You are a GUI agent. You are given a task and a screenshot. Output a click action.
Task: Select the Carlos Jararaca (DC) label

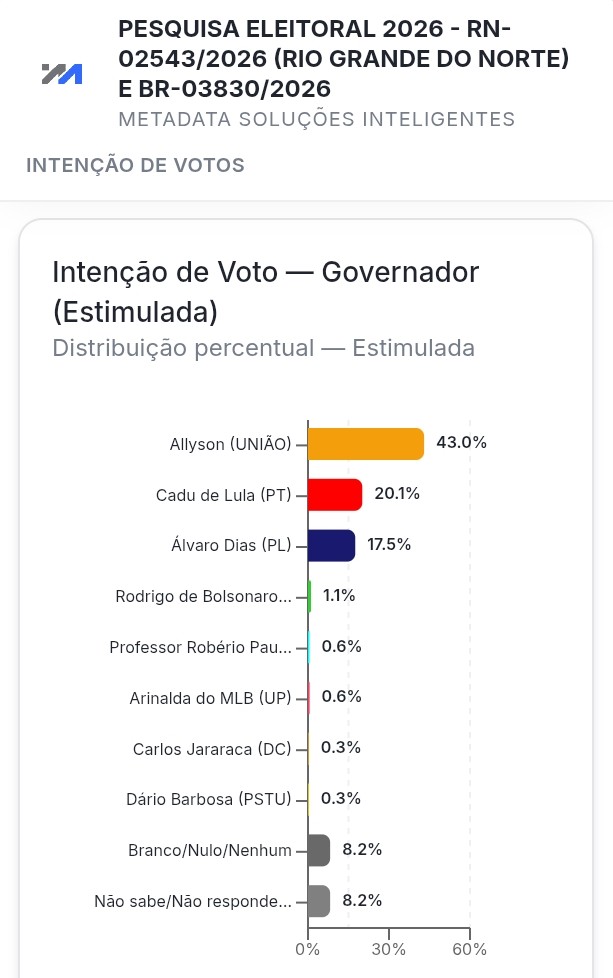[212, 749]
